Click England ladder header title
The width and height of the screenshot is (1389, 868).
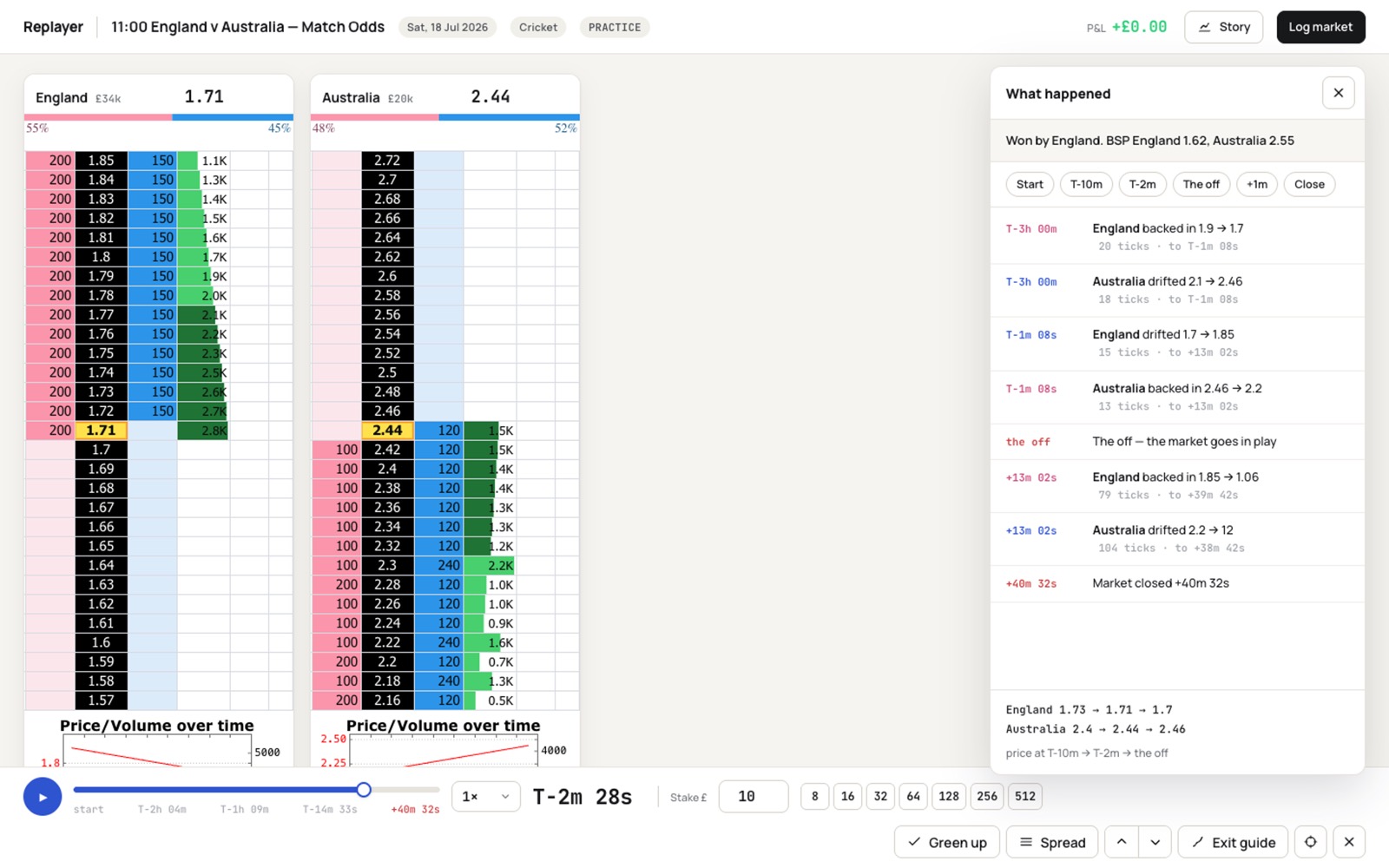[61, 97]
